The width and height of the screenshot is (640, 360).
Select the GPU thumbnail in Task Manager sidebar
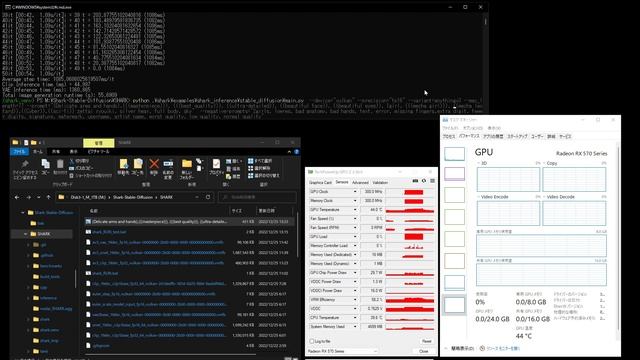coord(454,305)
